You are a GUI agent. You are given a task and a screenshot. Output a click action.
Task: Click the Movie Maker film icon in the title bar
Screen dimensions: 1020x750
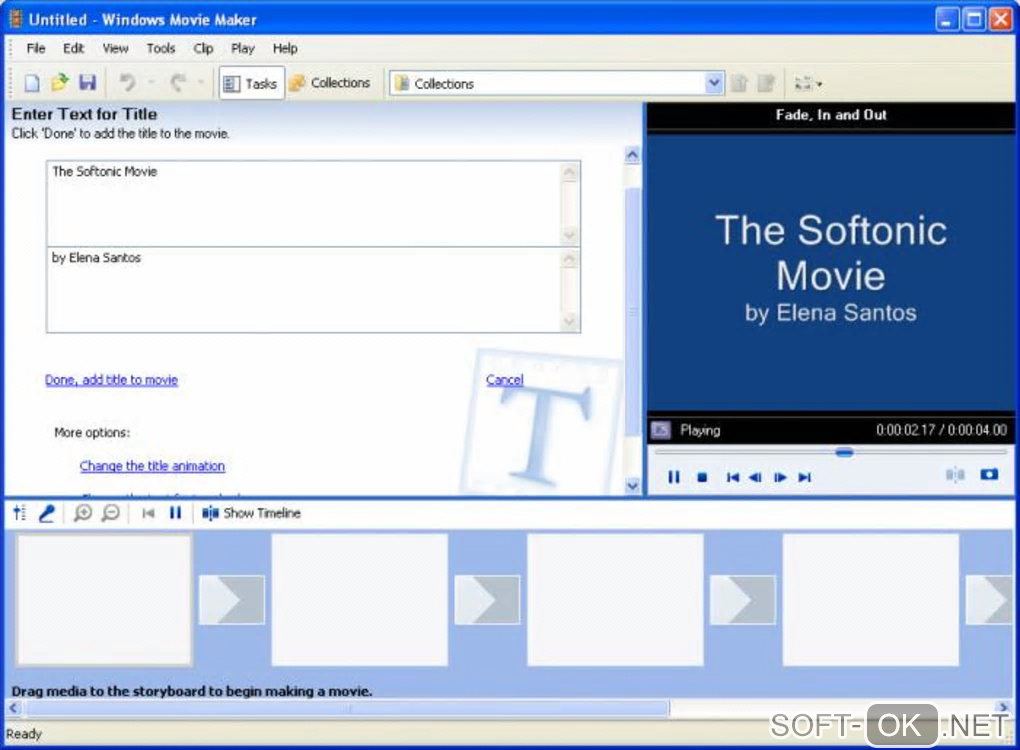(x=15, y=20)
